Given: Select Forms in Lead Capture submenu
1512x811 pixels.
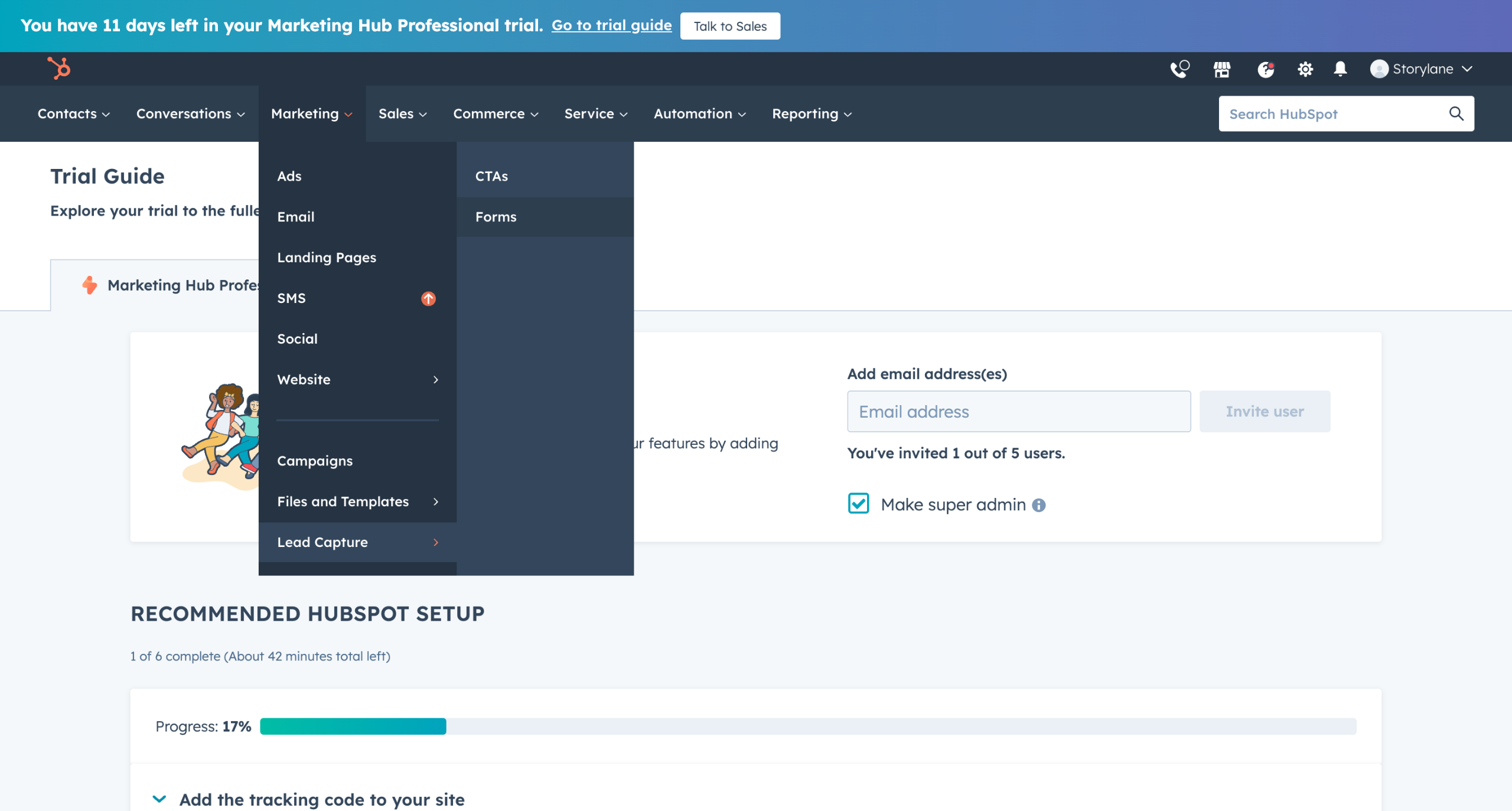Looking at the screenshot, I should 545,217.
